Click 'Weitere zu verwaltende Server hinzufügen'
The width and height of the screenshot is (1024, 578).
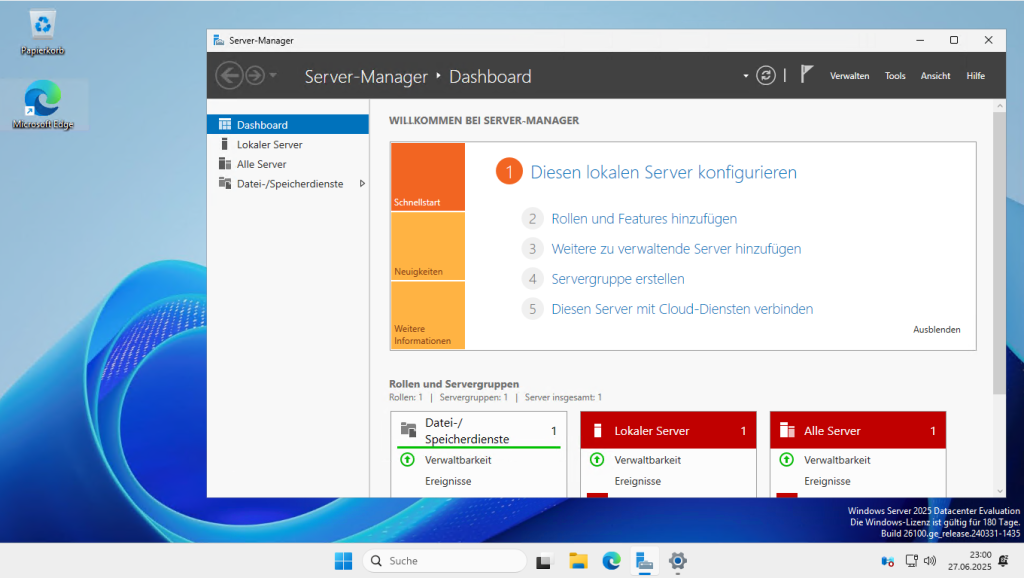676,249
